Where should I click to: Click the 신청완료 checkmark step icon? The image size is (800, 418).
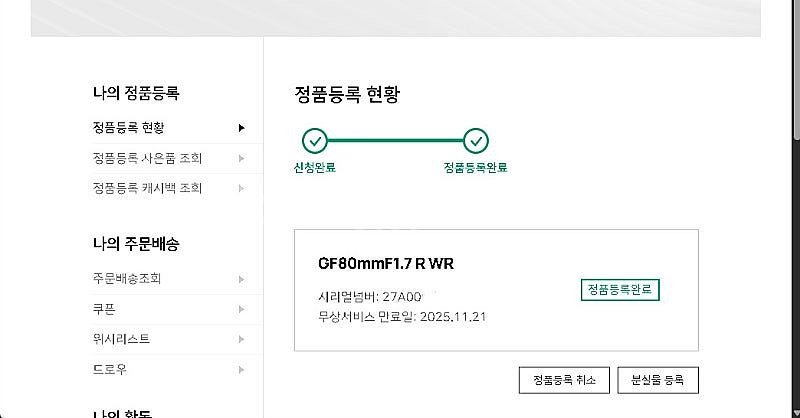(x=315, y=141)
